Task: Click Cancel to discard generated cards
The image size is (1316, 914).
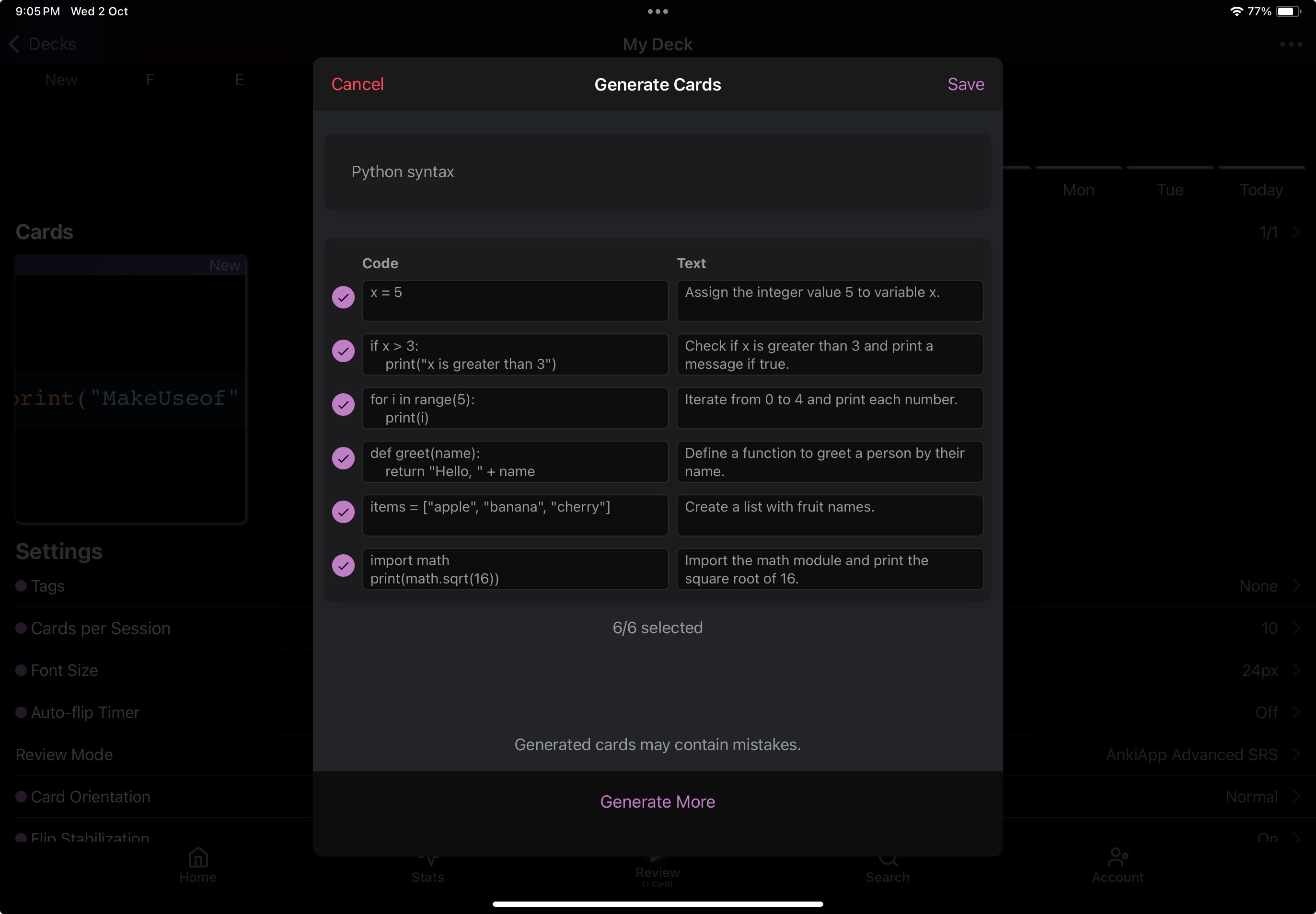Action: click(359, 84)
